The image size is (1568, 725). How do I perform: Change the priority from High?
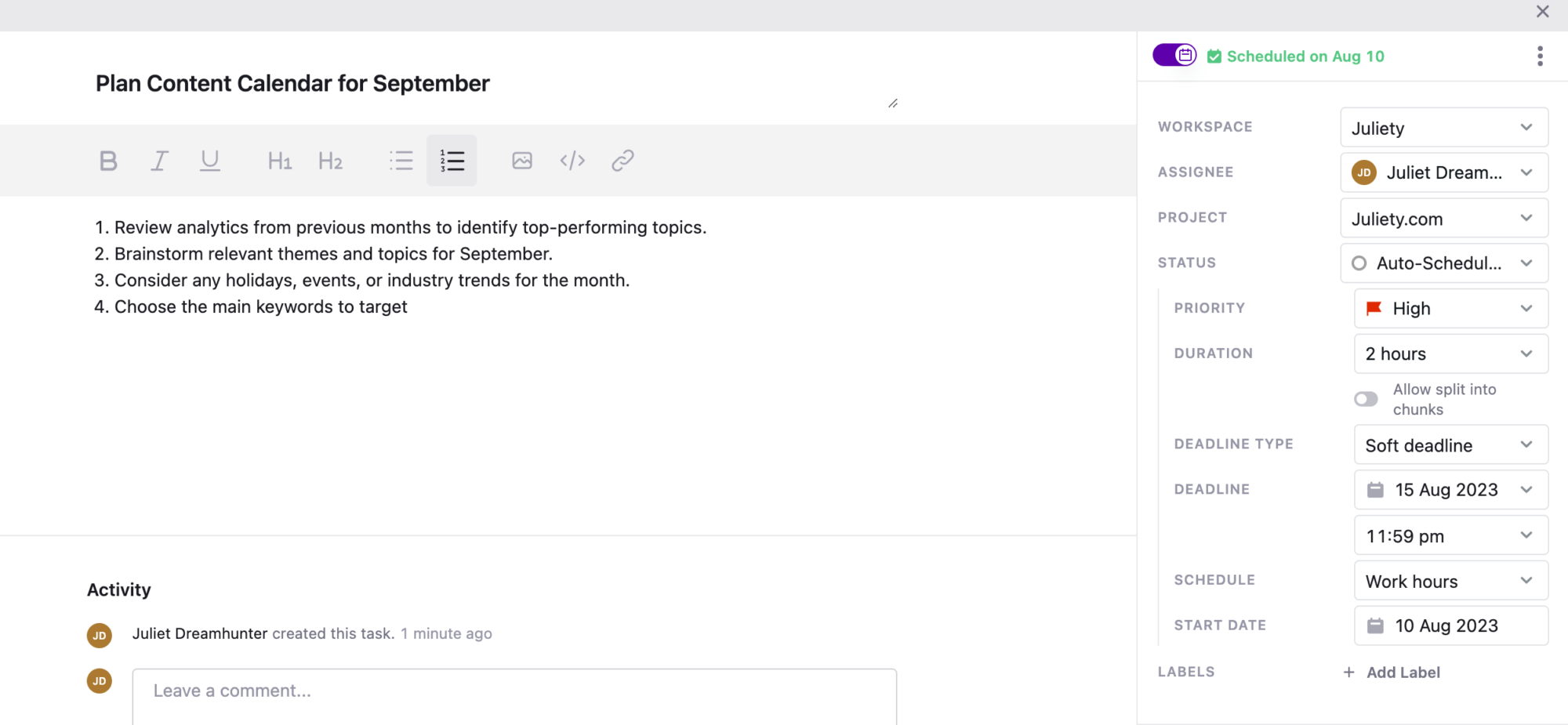[1450, 308]
